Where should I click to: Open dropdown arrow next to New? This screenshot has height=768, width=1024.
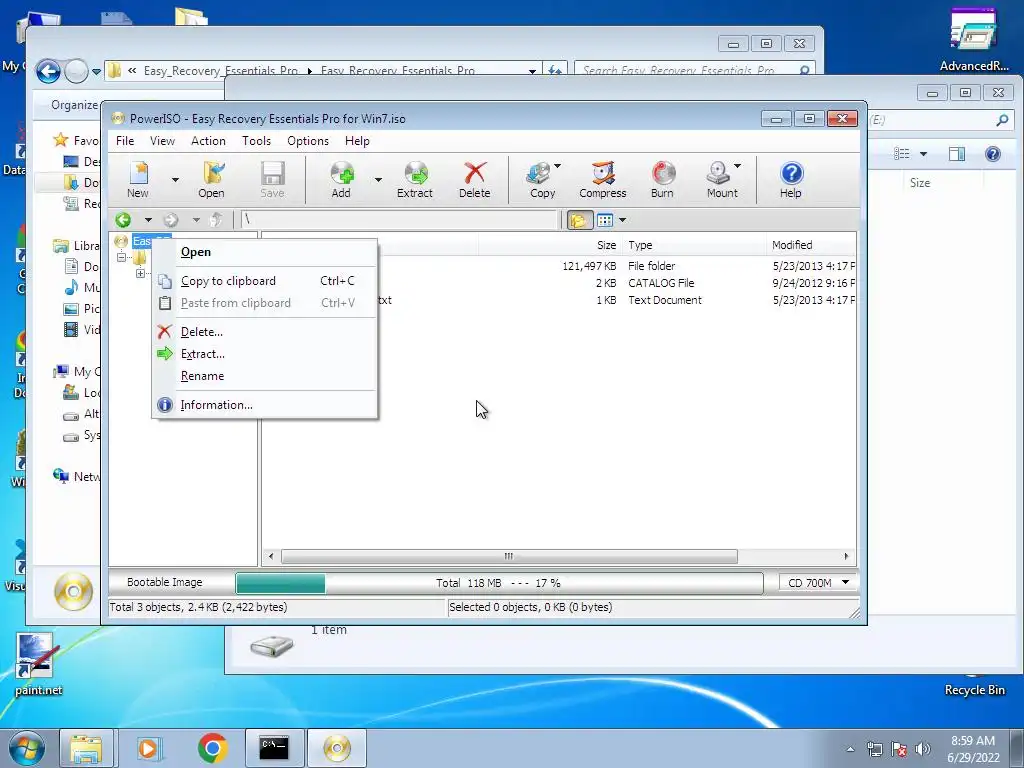coord(175,180)
